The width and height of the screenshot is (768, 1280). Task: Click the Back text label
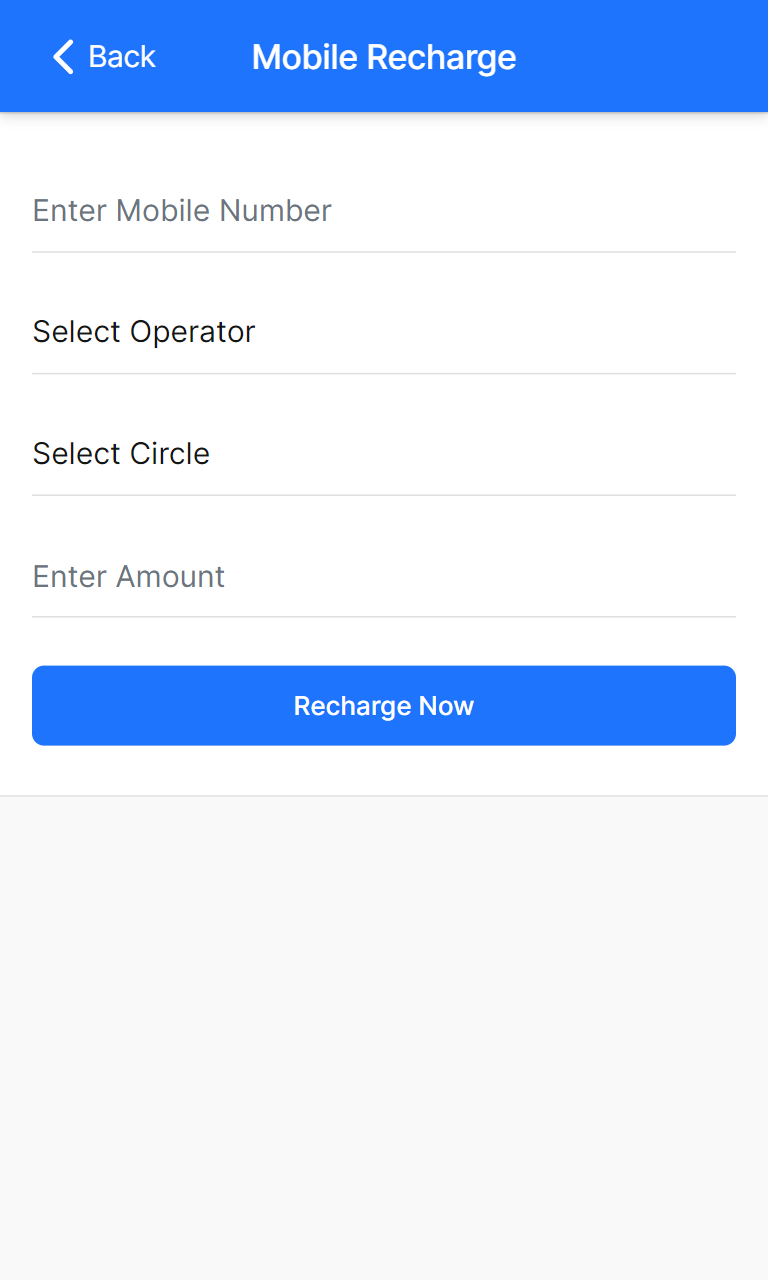121,57
